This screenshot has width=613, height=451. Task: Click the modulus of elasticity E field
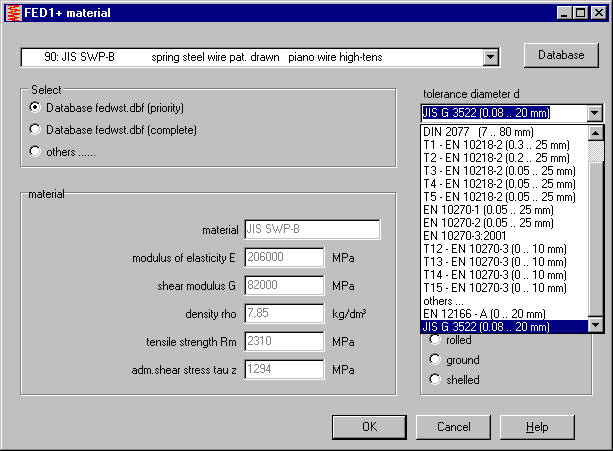click(x=284, y=258)
